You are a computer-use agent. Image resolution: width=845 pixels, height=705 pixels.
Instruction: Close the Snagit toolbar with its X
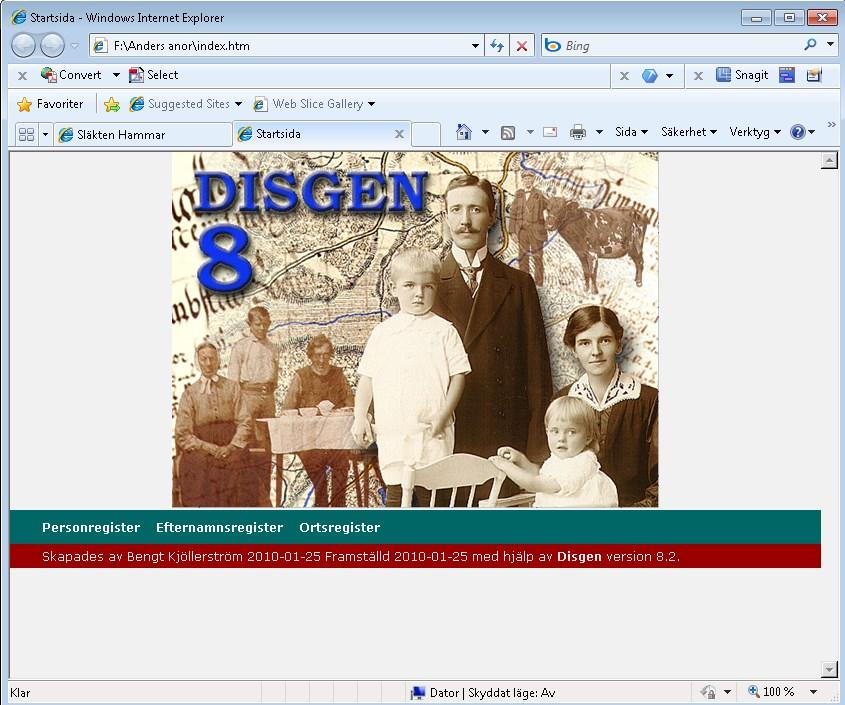pos(698,75)
